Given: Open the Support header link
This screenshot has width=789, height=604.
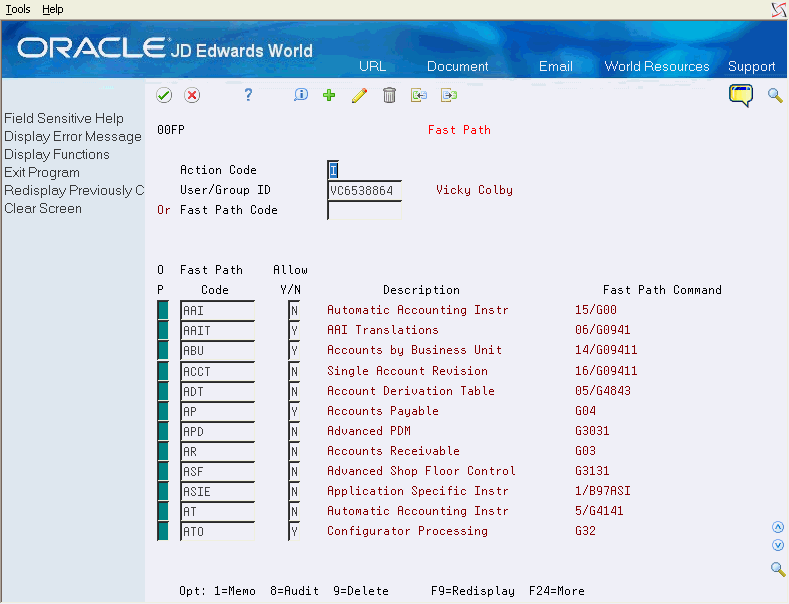Looking at the screenshot, I should pos(751,66).
